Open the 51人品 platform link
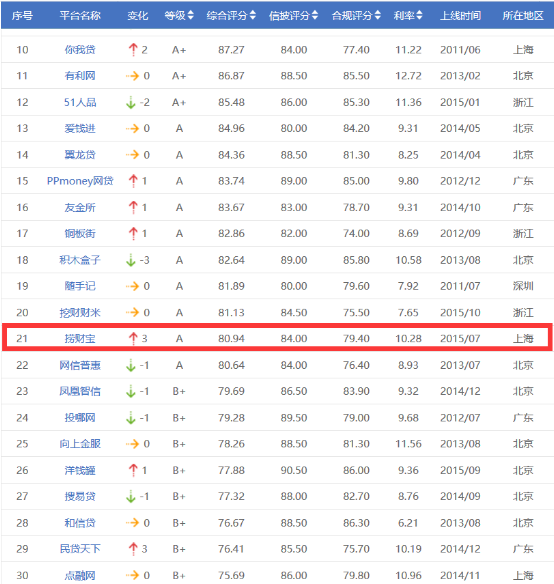Screen dimensions: 554x584 [80, 102]
